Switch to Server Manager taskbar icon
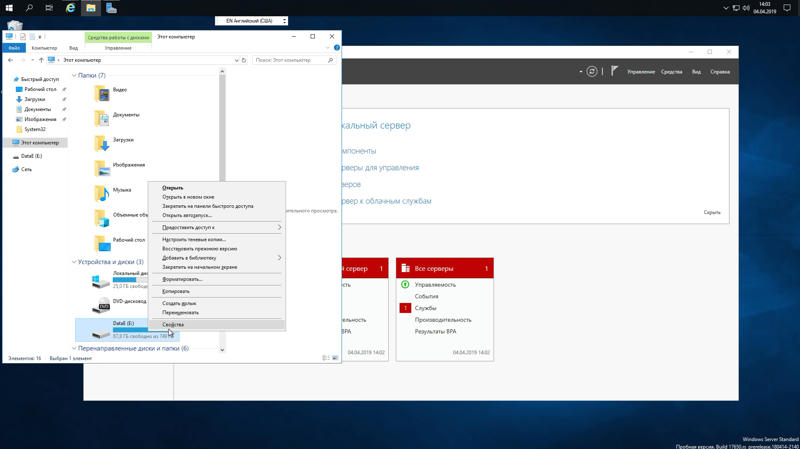Image resolution: width=800 pixels, height=449 pixels. (111, 8)
